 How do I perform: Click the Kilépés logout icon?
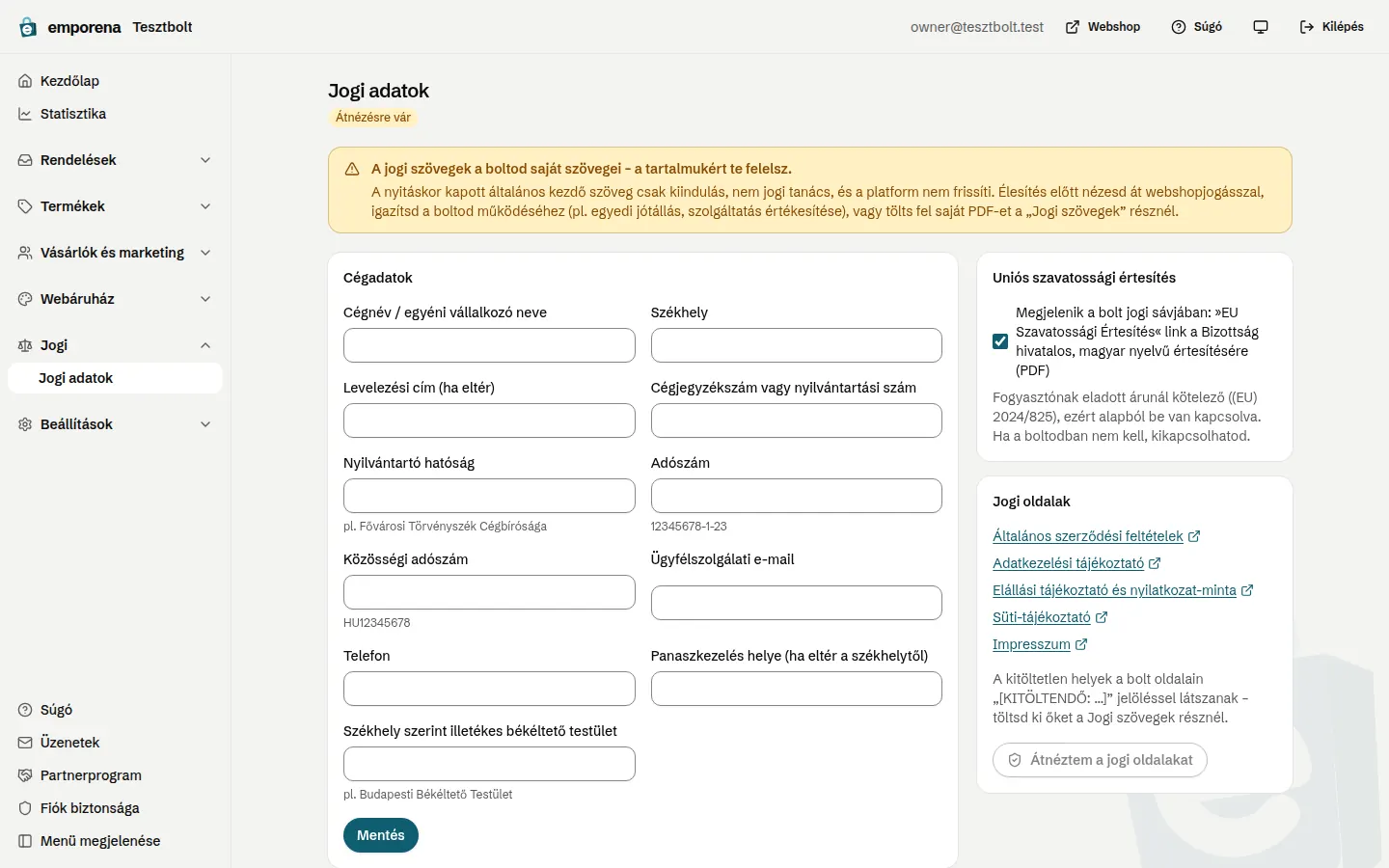click(1307, 27)
